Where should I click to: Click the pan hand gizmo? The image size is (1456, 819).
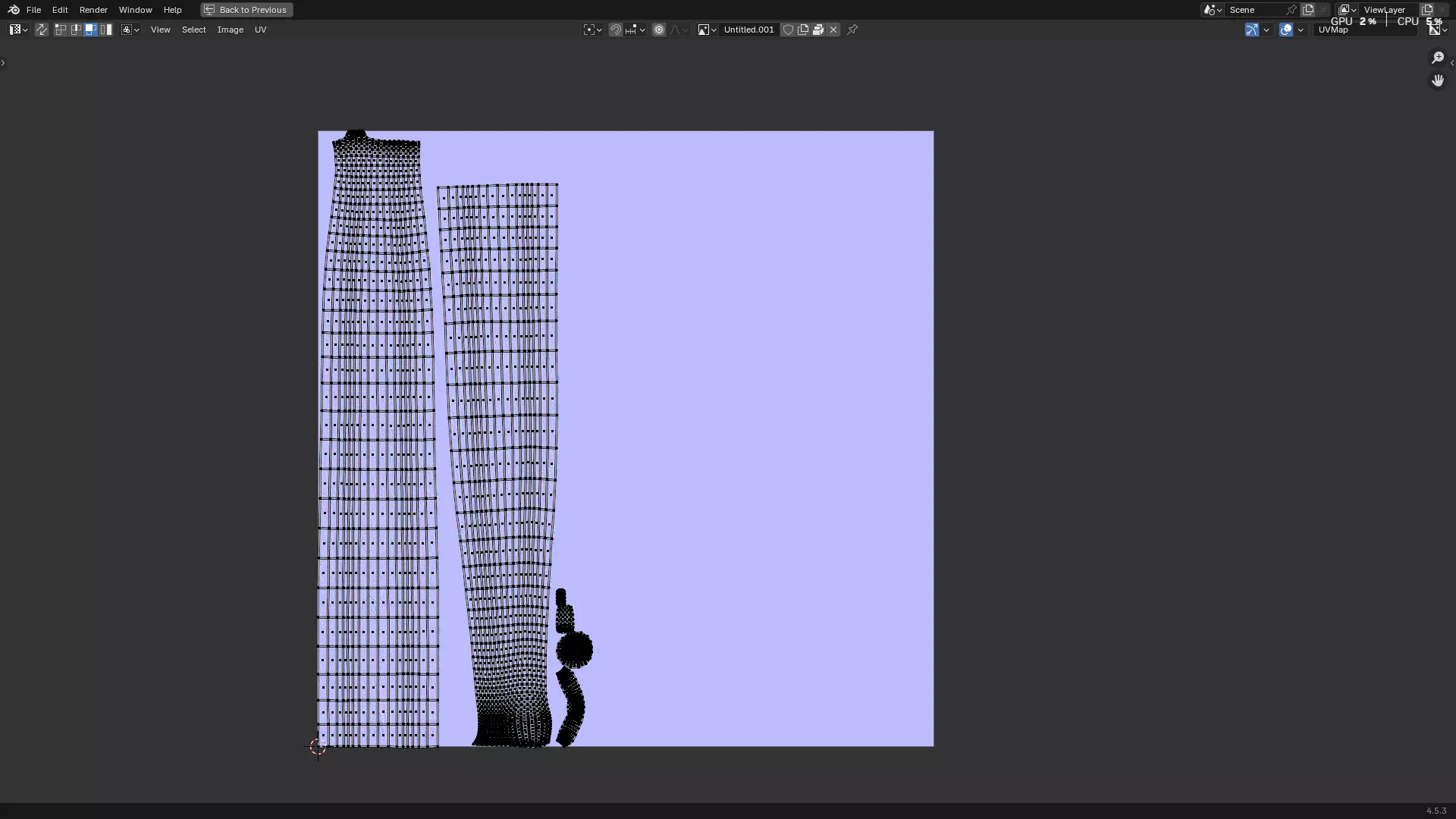click(x=1438, y=80)
